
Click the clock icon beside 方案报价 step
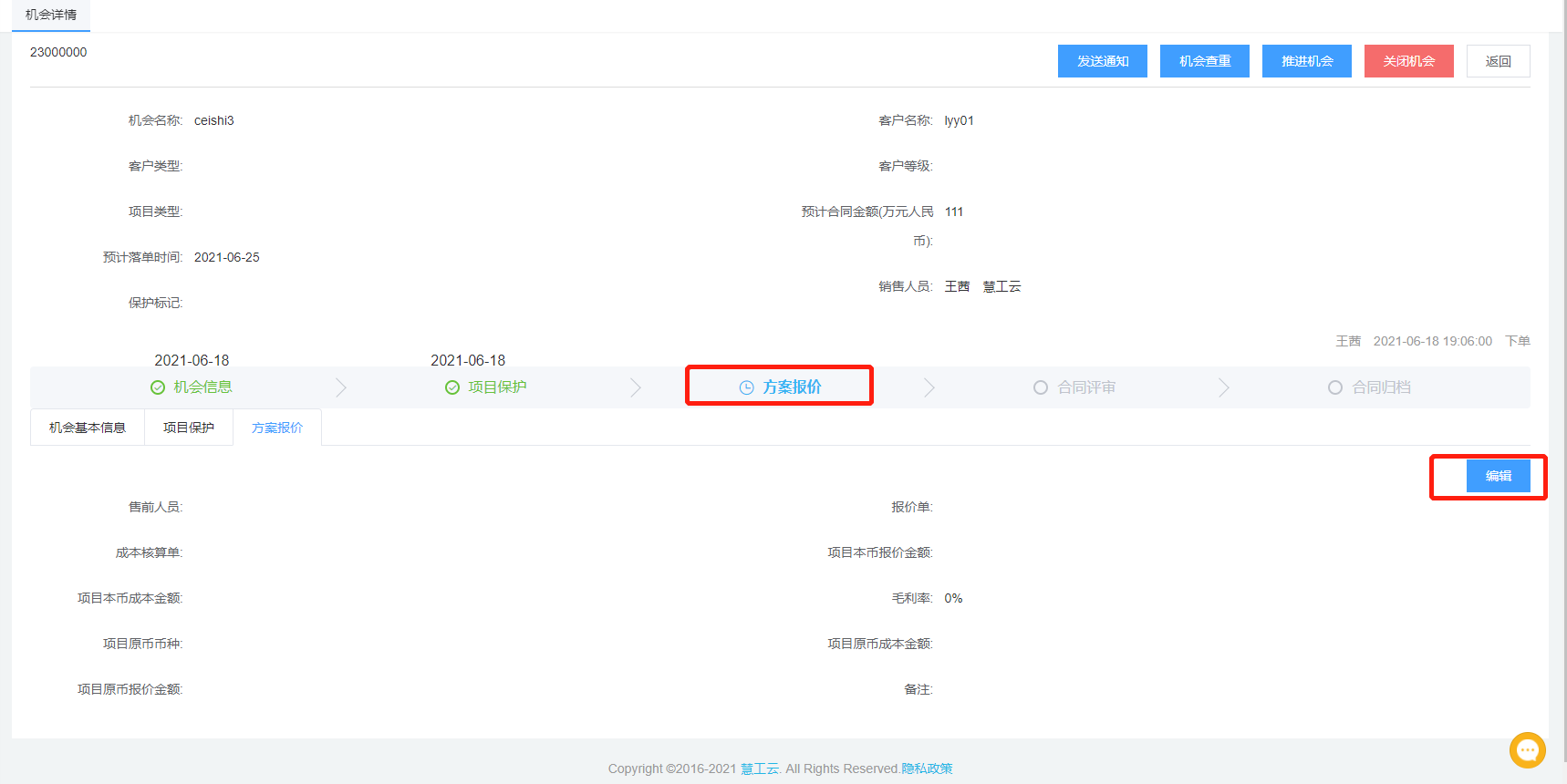pos(747,387)
